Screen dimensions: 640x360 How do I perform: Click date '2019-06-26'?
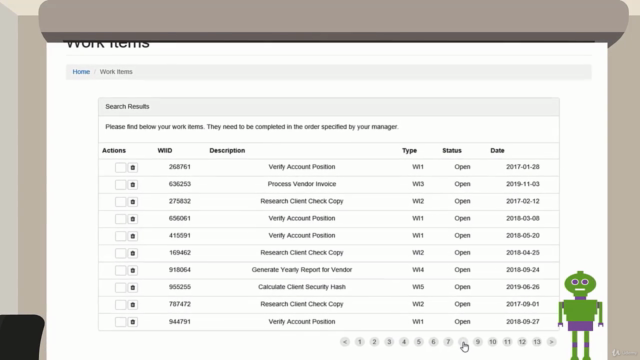pyautogui.click(x=522, y=287)
